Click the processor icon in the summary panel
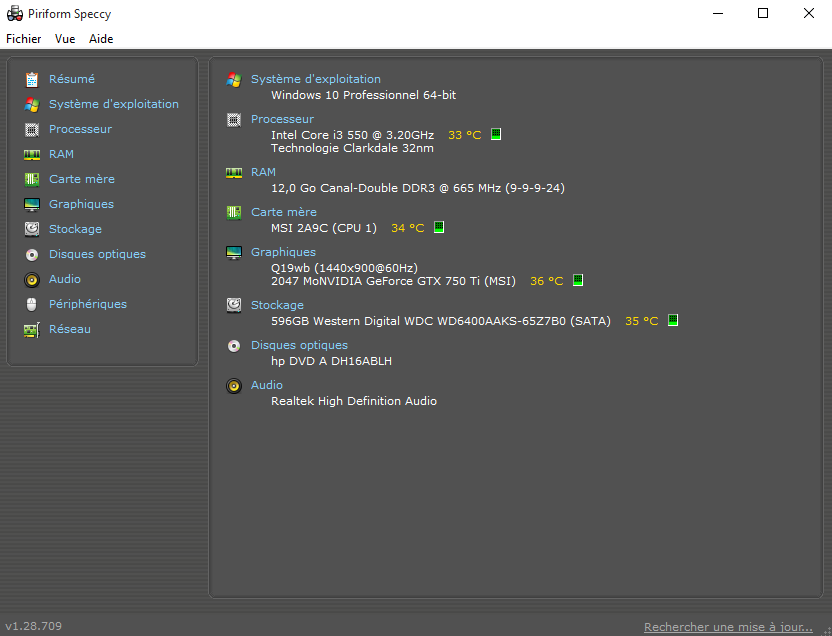The width and height of the screenshot is (832, 636). 234,120
